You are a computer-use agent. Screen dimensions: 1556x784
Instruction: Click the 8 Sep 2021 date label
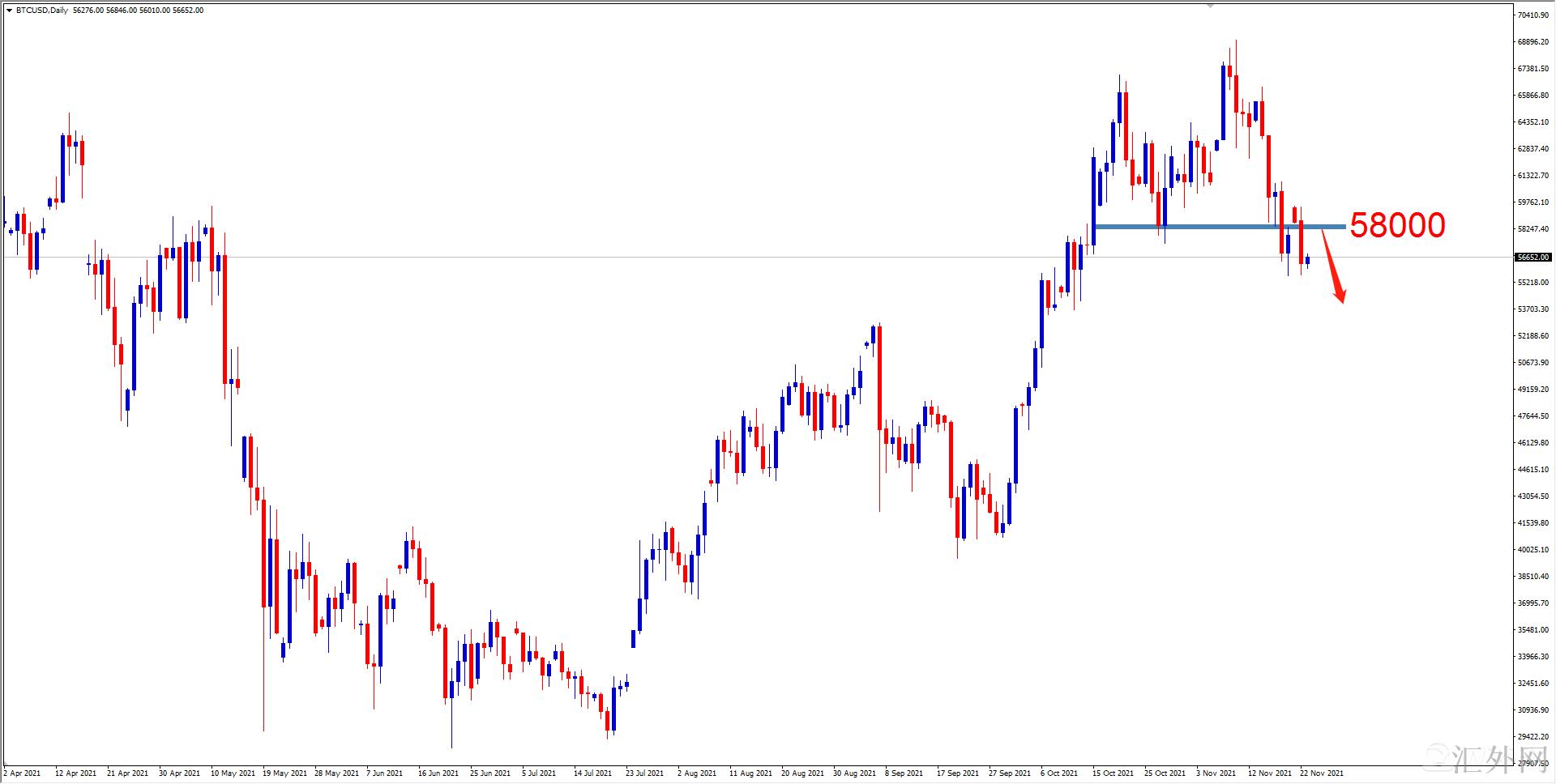pos(905,773)
